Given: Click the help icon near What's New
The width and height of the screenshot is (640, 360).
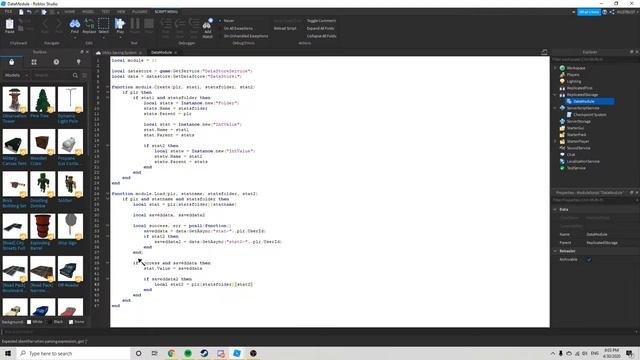Looking at the screenshot, I should pos(604,12).
